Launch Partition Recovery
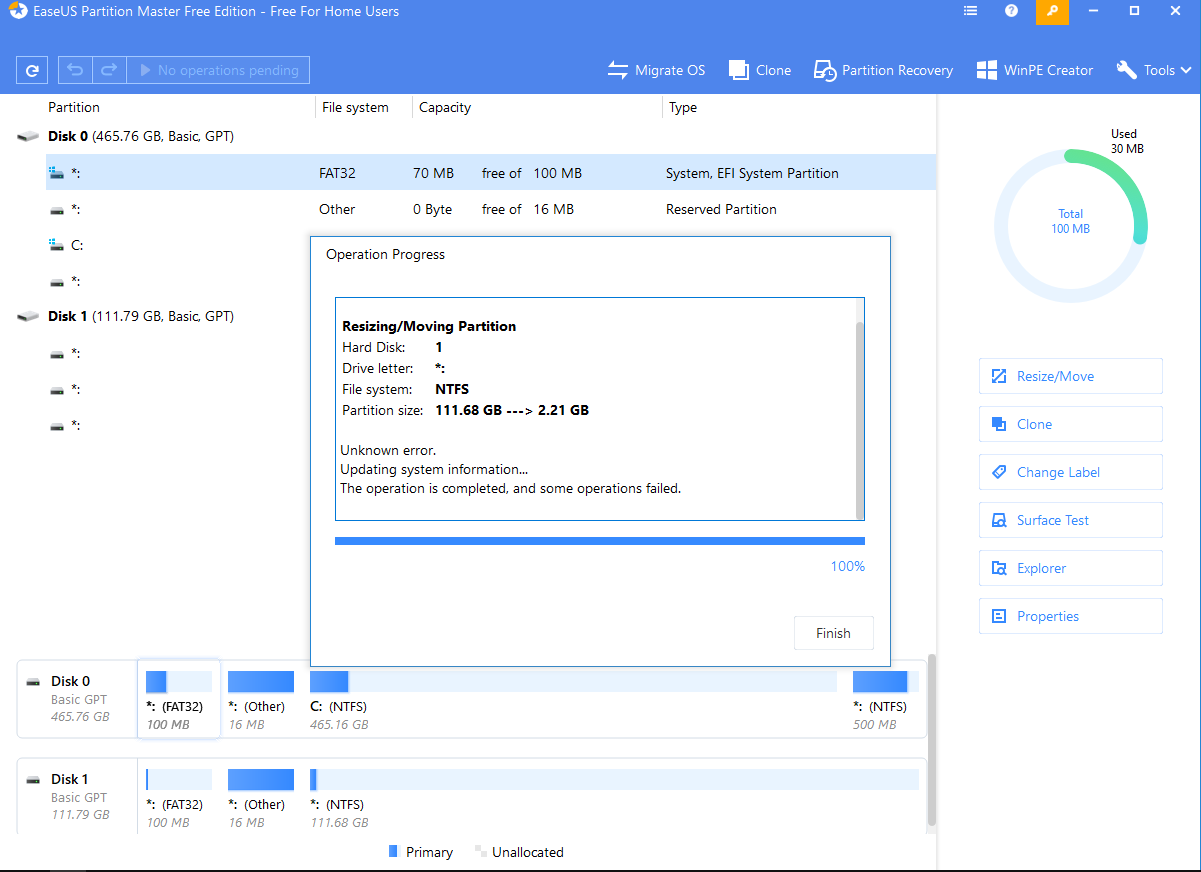This screenshot has height=872, width=1201. pyautogui.click(x=883, y=70)
